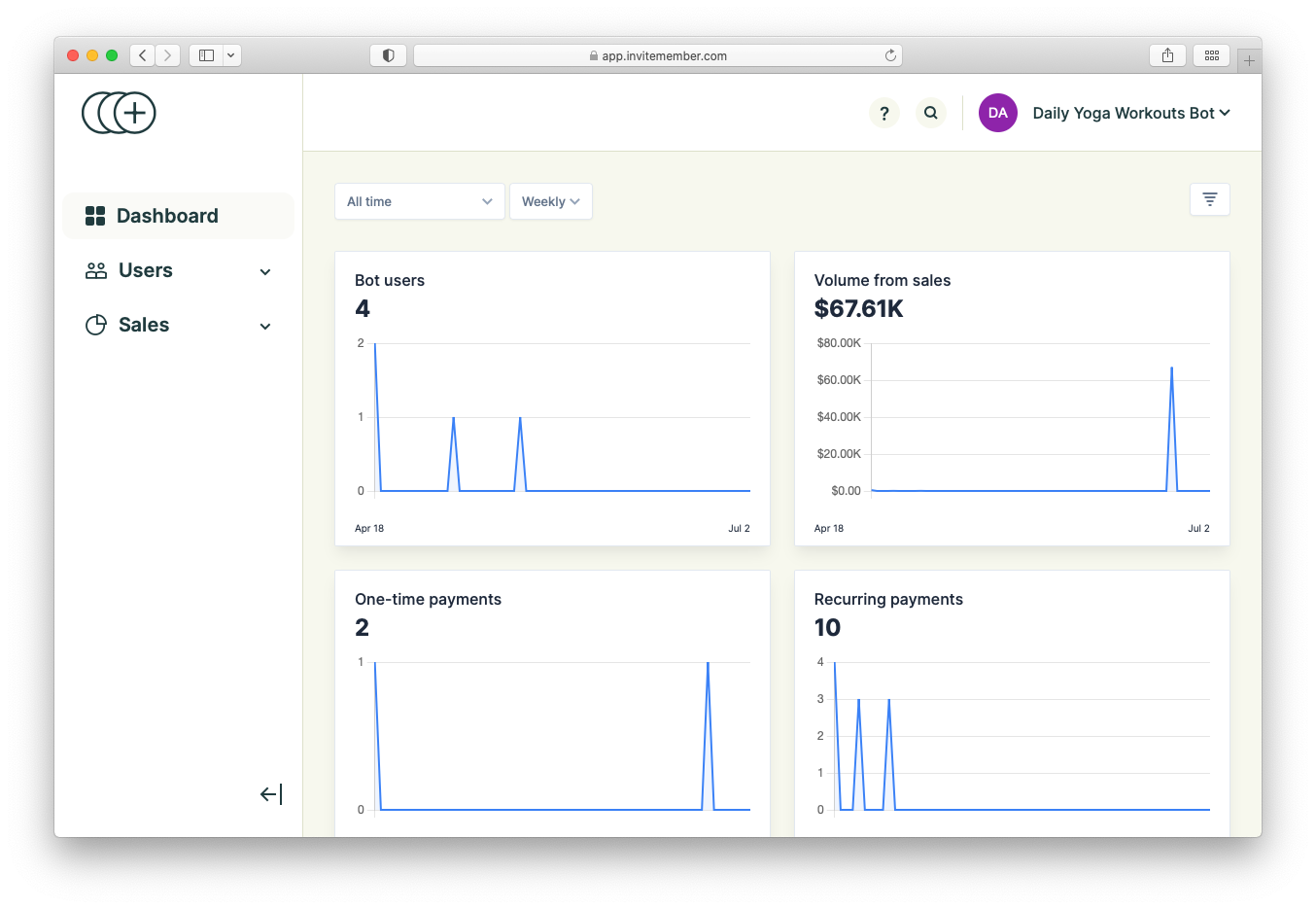This screenshot has width=1316, height=909.
Task: Click the Bot users chart
Action: [553, 418]
